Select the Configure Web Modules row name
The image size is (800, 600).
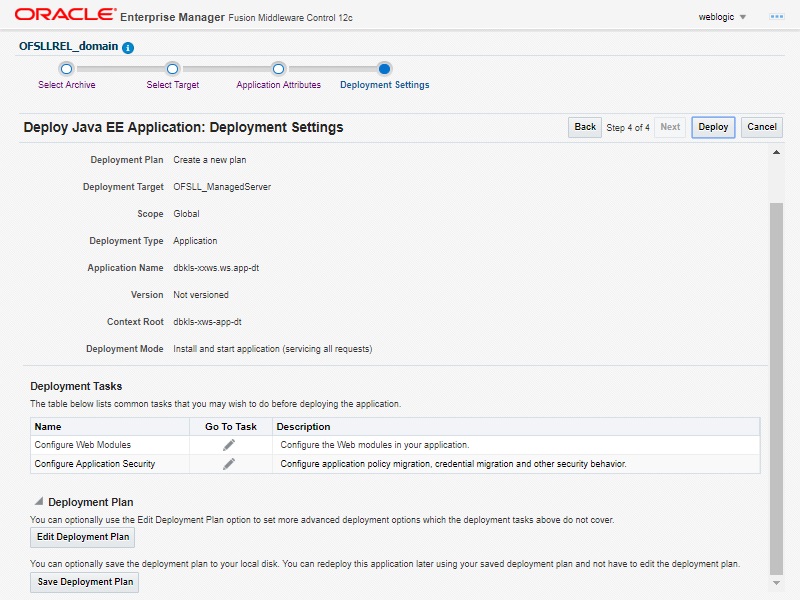pyautogui.click(x=83, y=445)
